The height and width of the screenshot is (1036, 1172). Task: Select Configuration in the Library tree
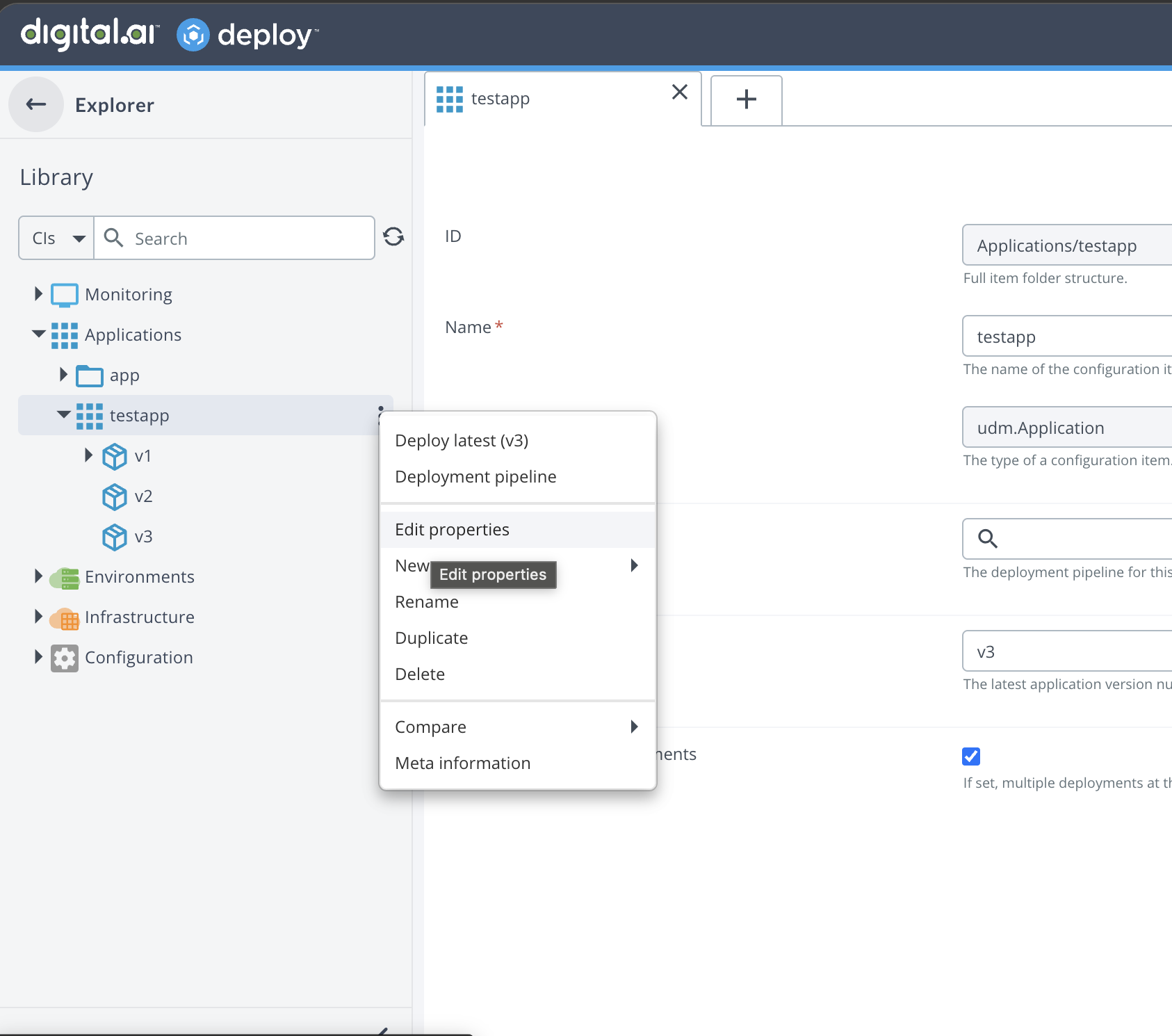[139, 658]
